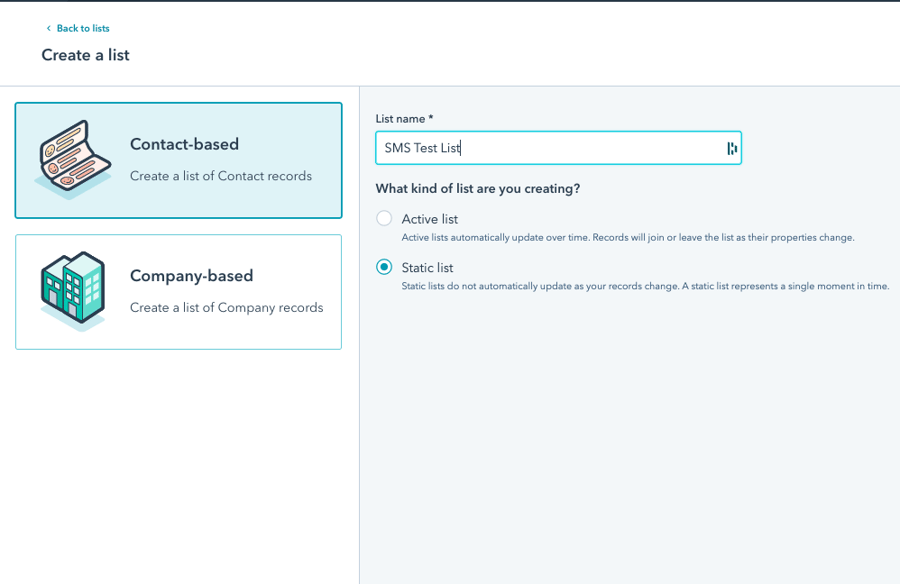900x584 pixels.
Task: Choose the Company-based list card
Action: (179, 292)
